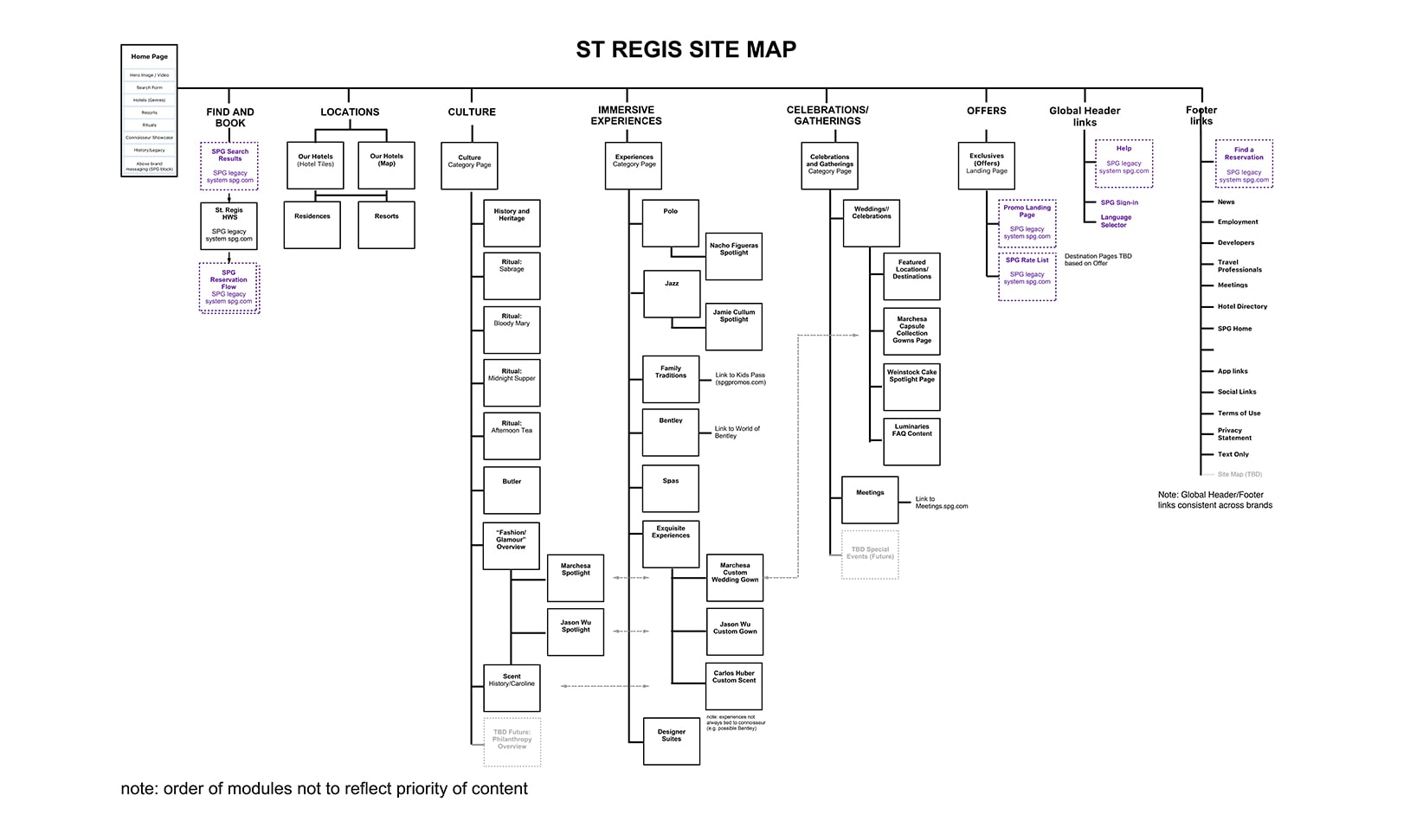1410x840 pixels.
Task: Click the Marchesa Spotlight box
Action: point(576,578)
